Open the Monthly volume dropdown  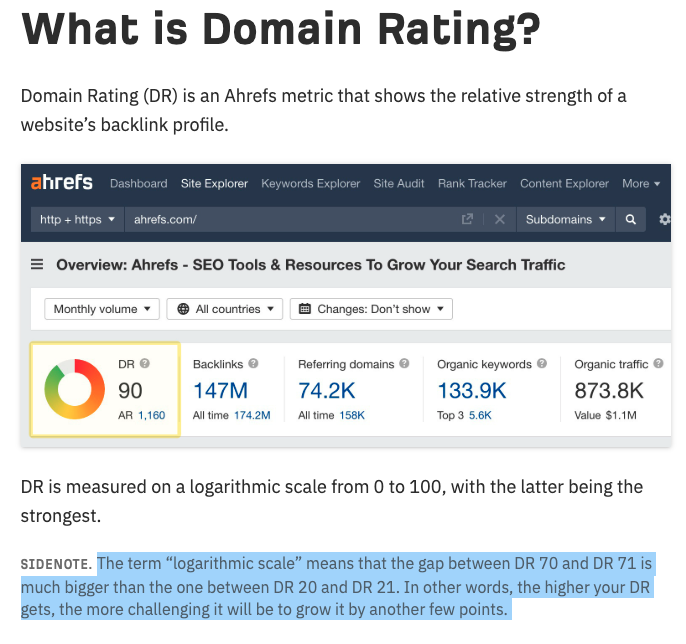[102, 309]
